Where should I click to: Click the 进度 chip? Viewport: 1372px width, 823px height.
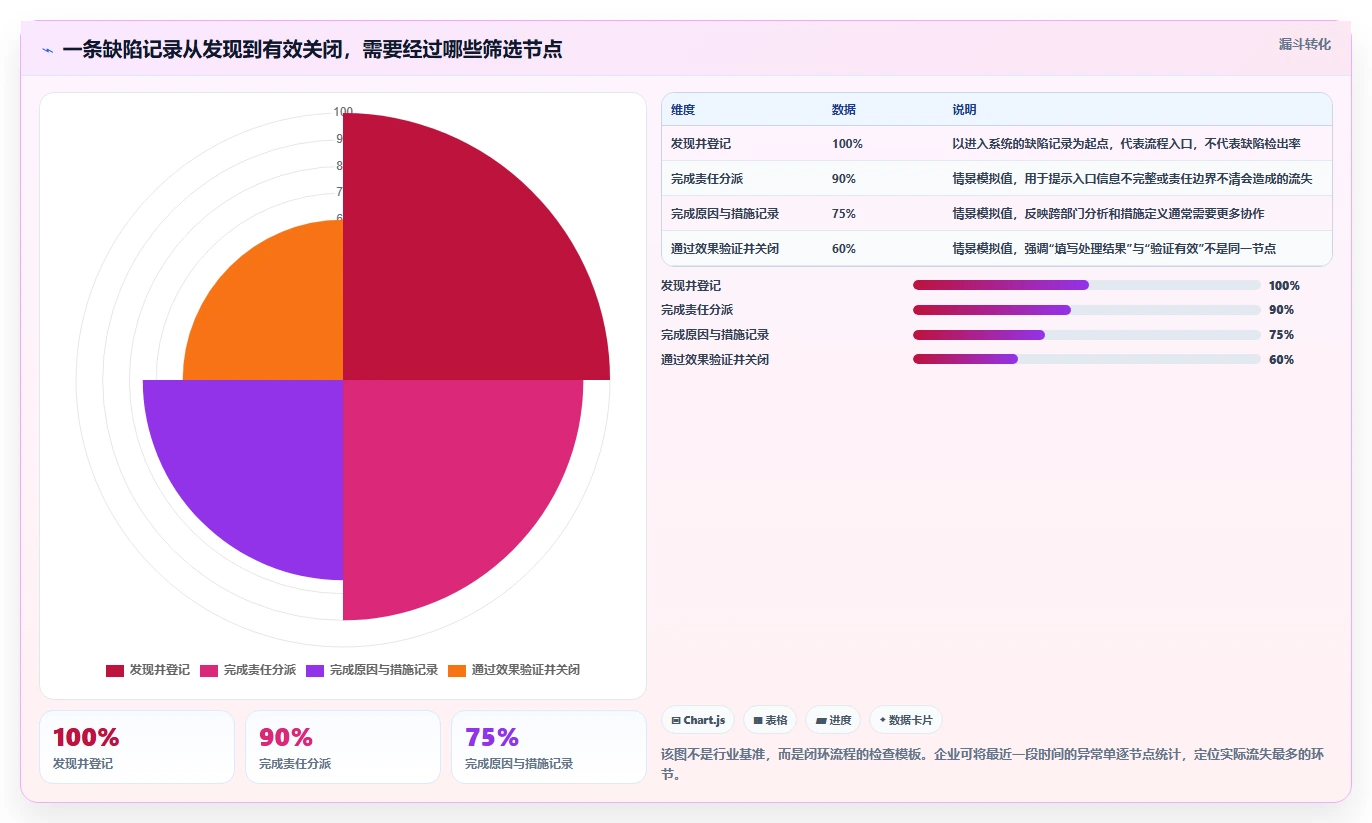[x=833, y=720]
